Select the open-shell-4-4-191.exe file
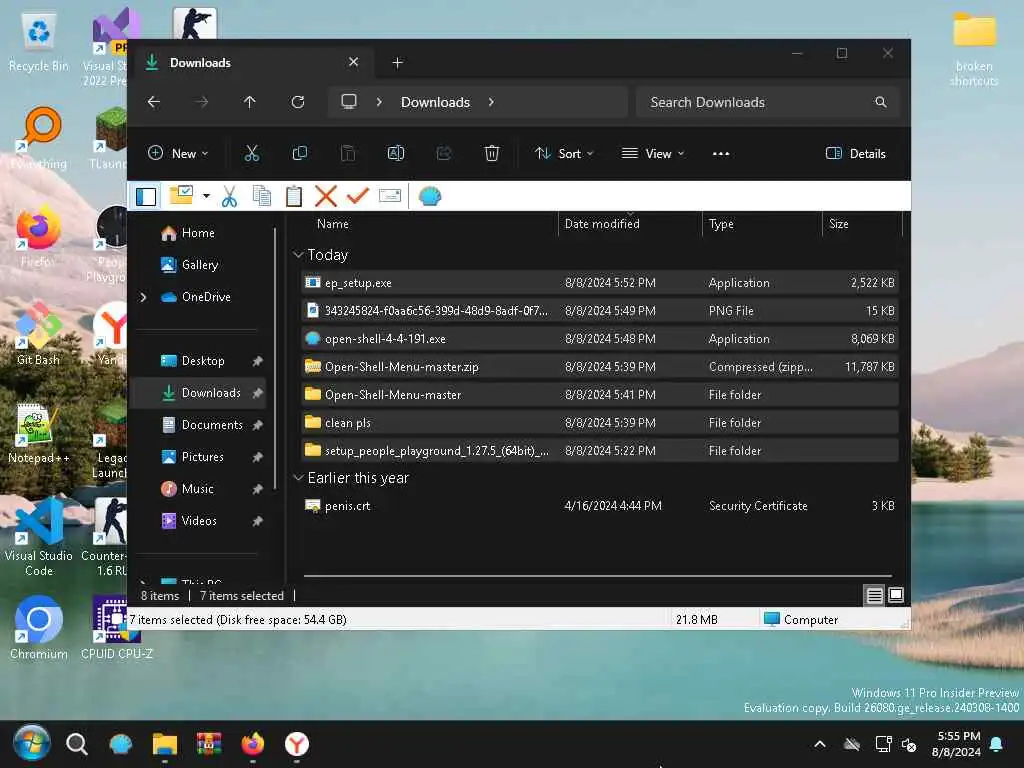This screenshot has height=768, width=1024. 600,339
